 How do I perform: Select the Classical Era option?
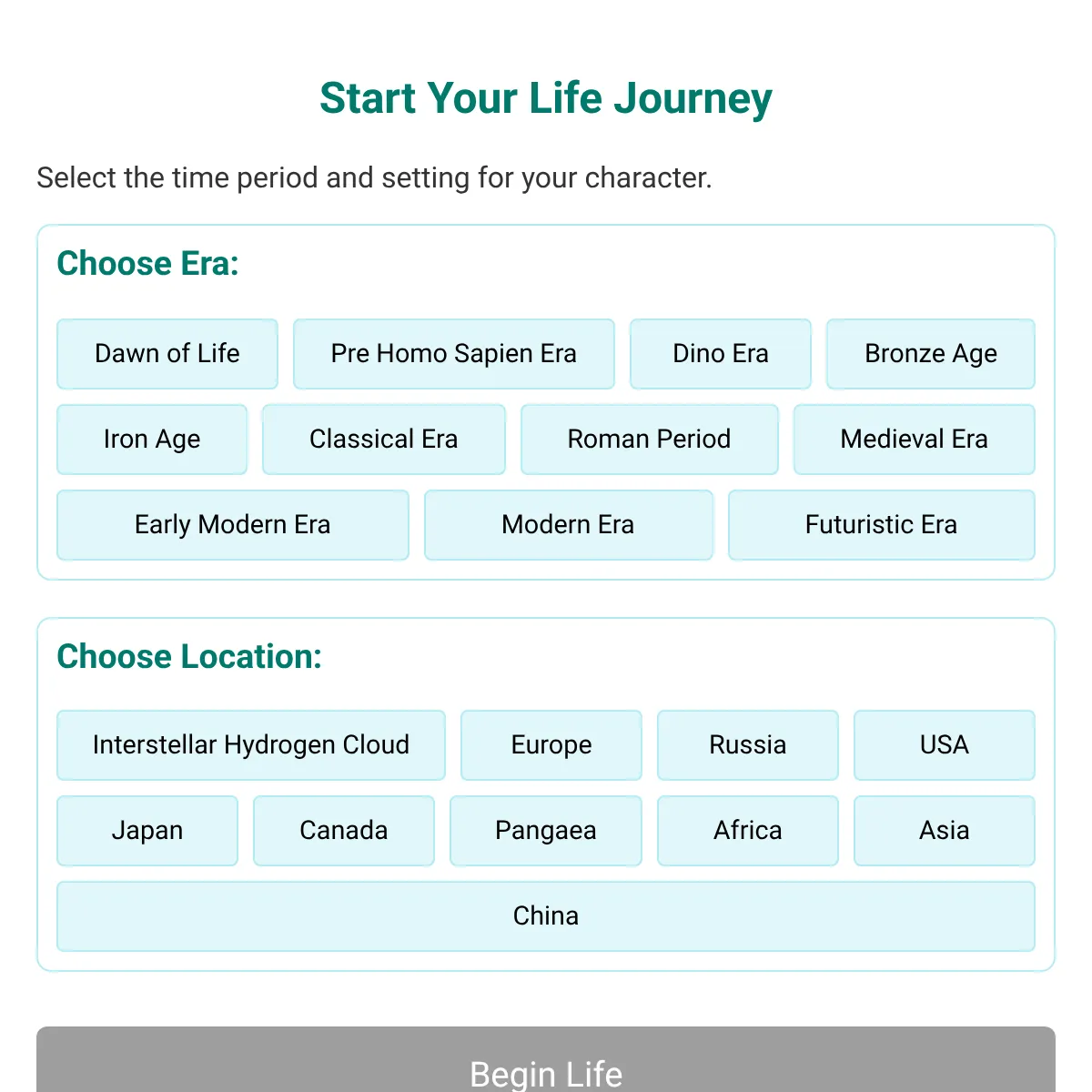pos(384,440)
